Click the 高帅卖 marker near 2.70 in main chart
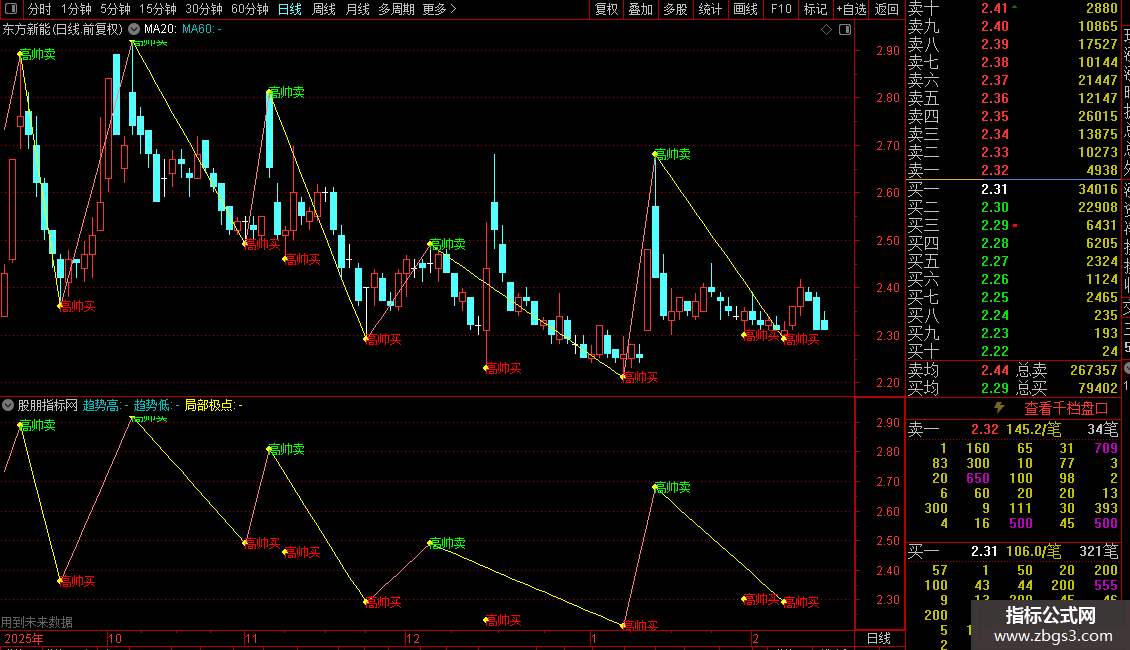This screenshot has width=1130, height=650. (x=672, y=154)
